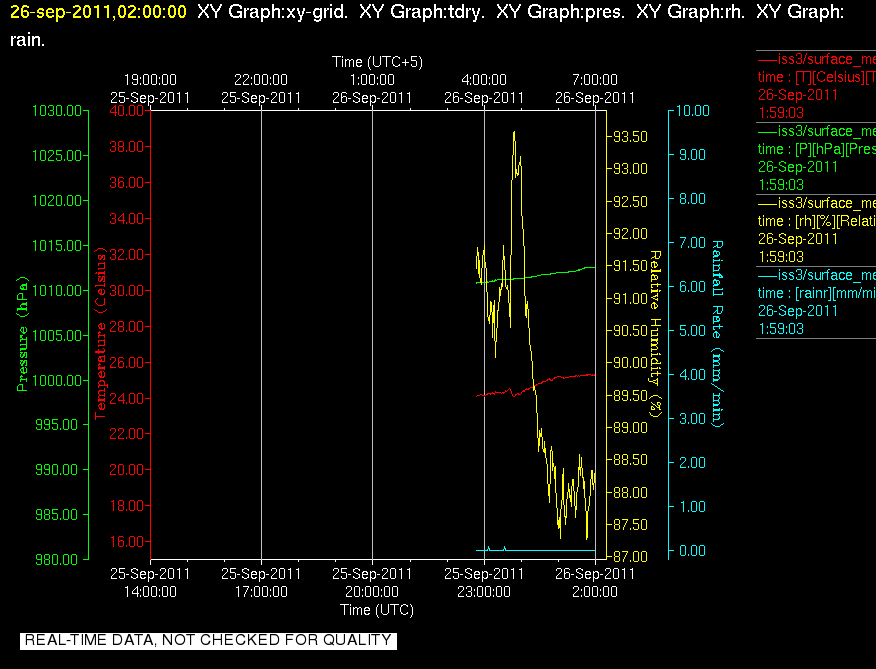This screenshot has height=669, width=876.
Task: Click bottom axis label 25-Sep-2011 23:00:00
Action: point(484,582)
